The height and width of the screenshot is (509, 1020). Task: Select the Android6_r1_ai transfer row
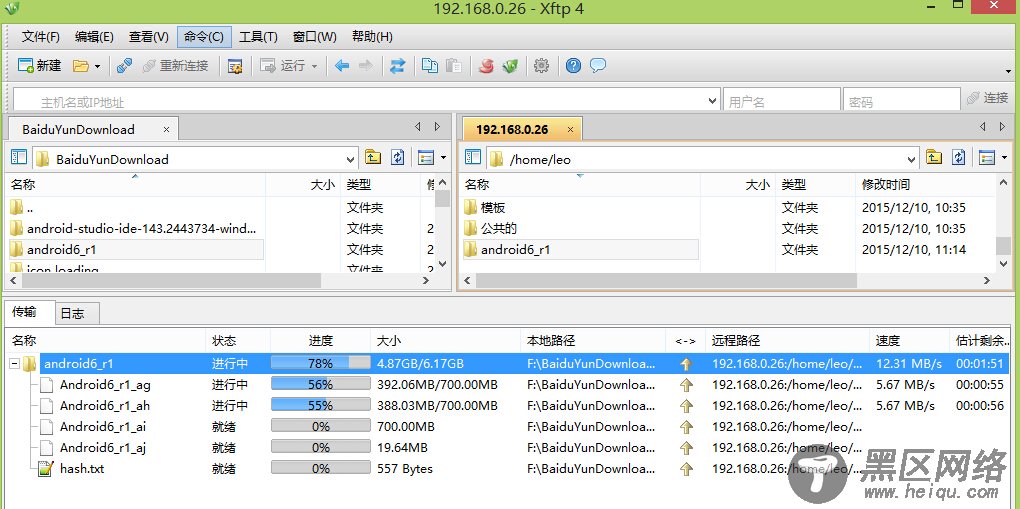tap(507, 427)
